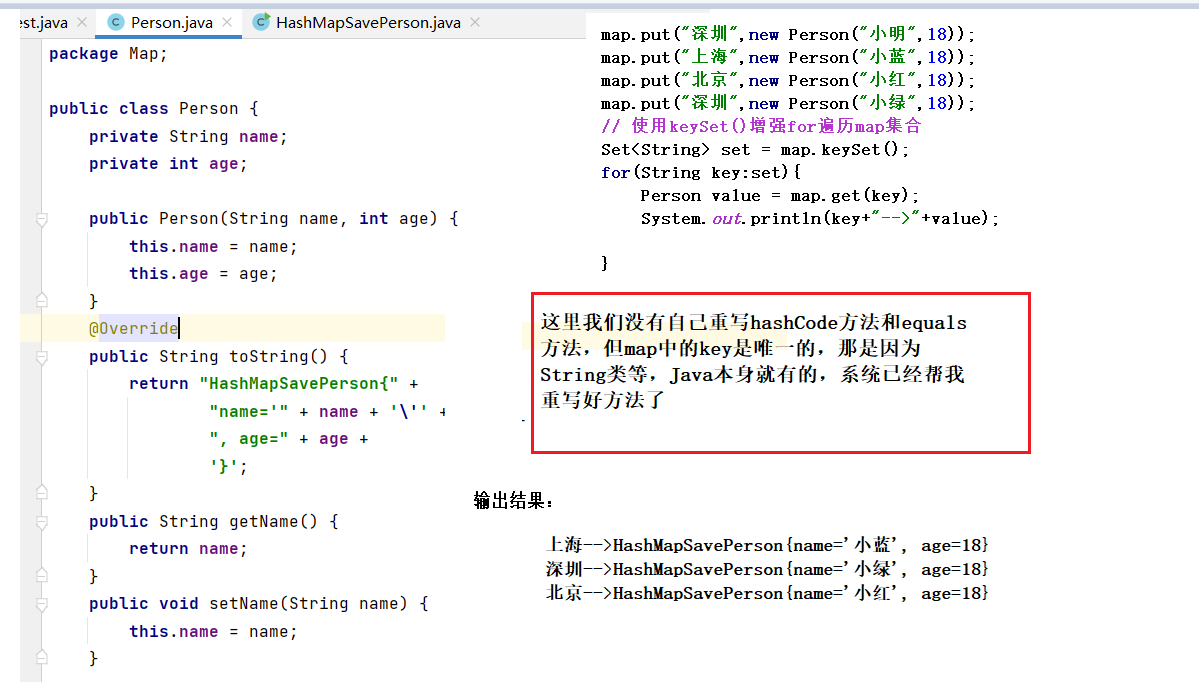Open the HashMapSavePerson.java tab
This screenshot has width=1199, height=682.
[368, 23]
